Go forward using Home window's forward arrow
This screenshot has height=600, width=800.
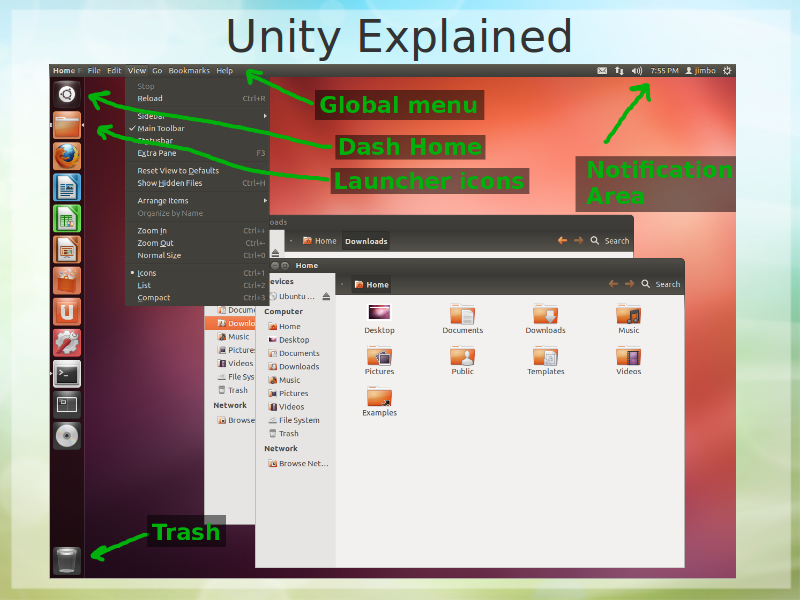(x=630, y=284)
